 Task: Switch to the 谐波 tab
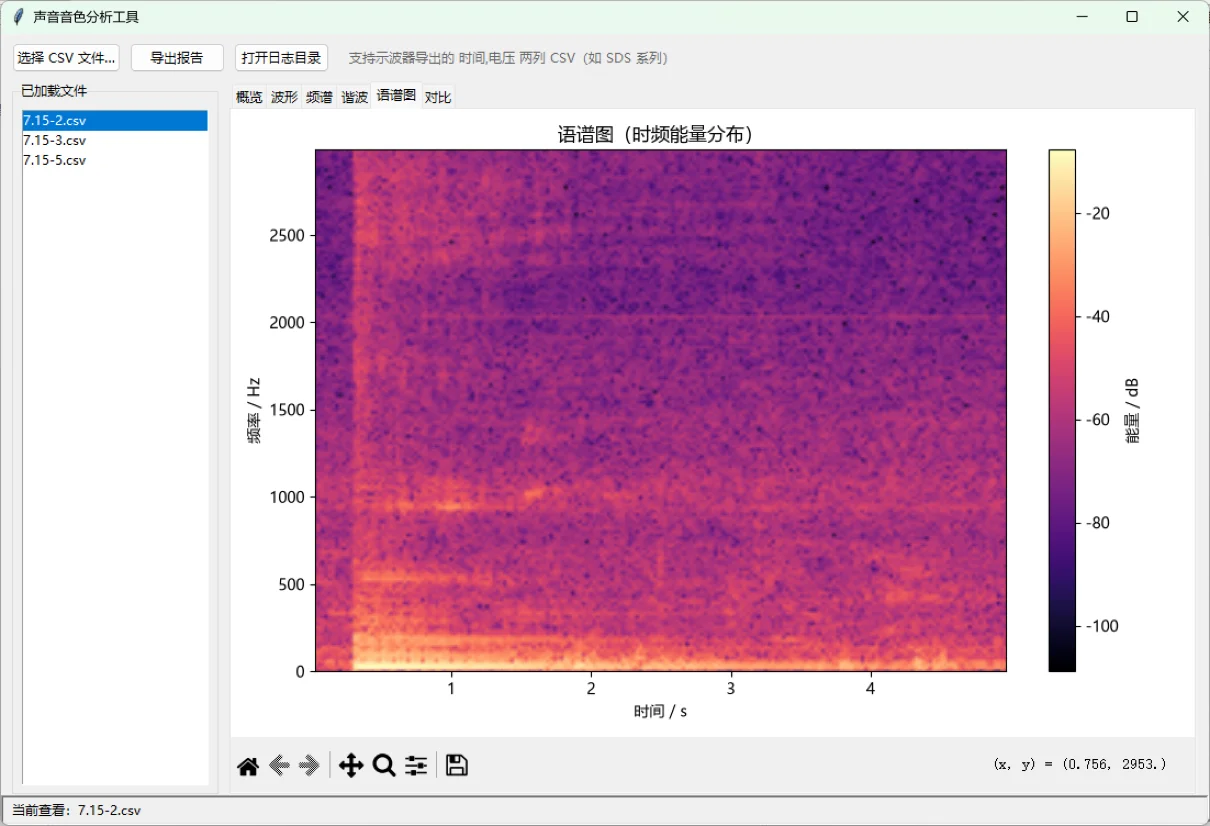pos(354,97)
